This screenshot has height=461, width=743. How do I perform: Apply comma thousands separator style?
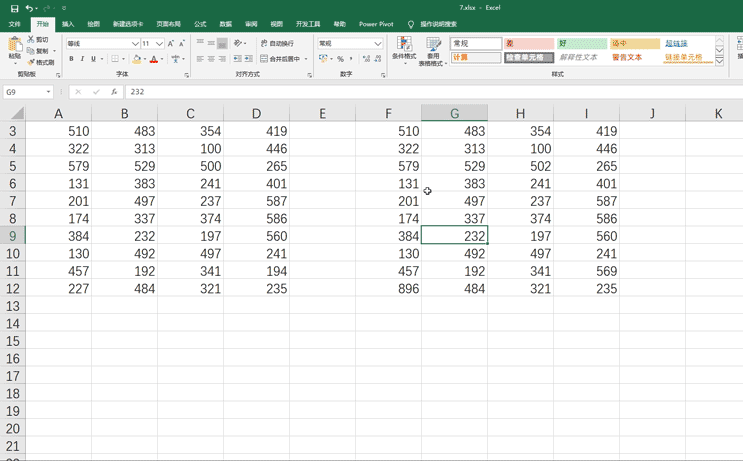[351, 59]
